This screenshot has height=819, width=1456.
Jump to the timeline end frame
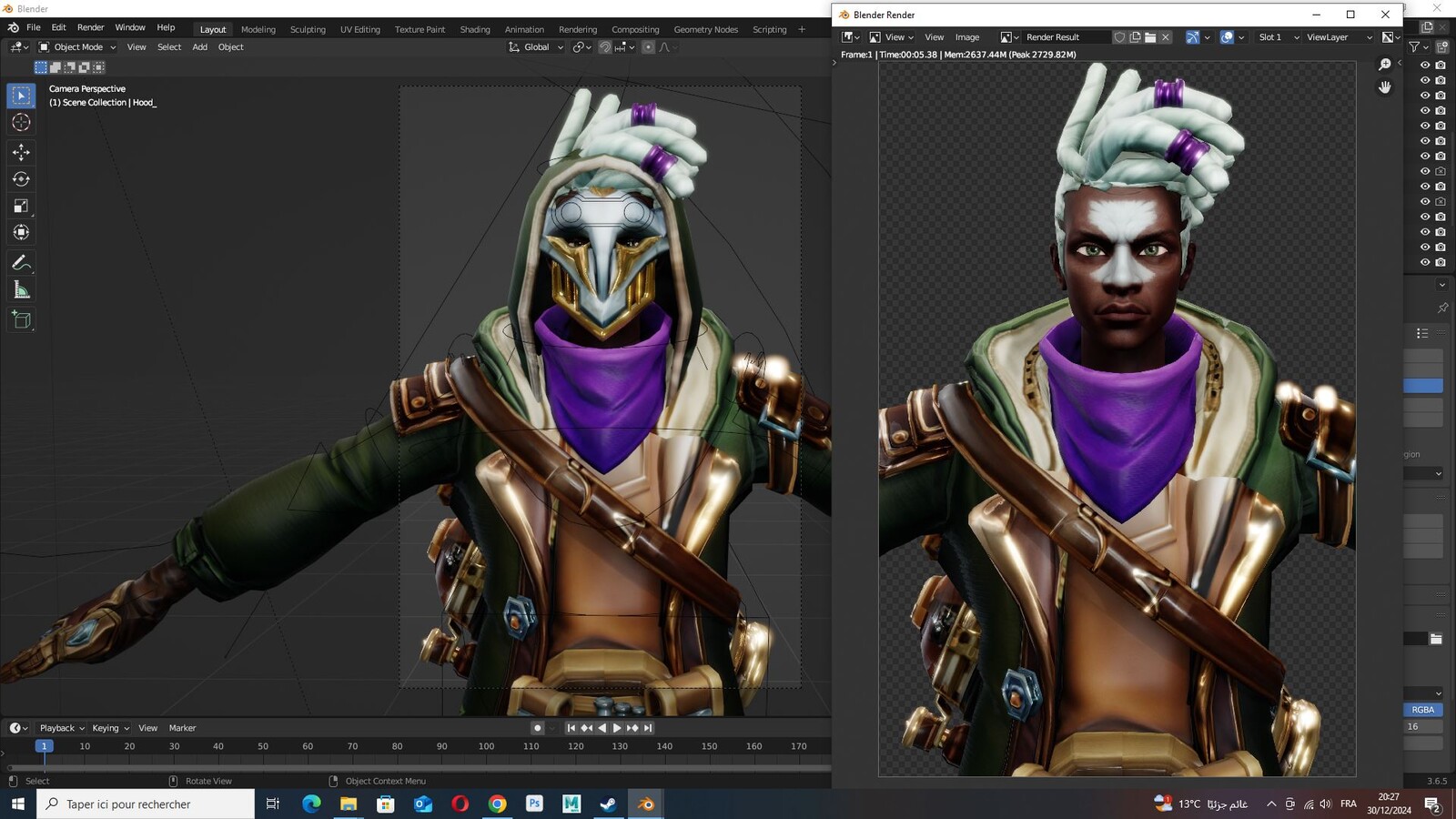pos(648,728)
